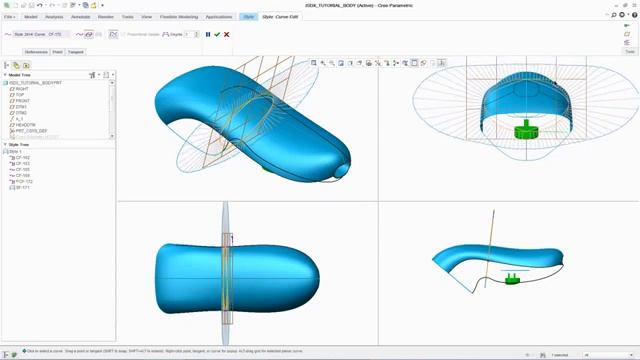Image resolution: width=640 pixels, height=360 pixels.
Task: Click the plane icon on right ribbon edge
Action: coord(627,34)
